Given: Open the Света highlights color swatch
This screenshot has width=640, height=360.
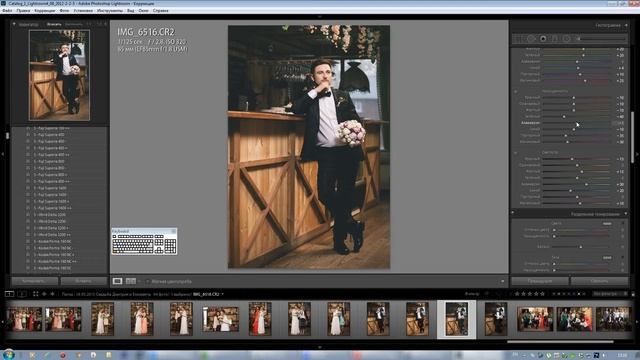Looking at the screenshot, I should click(x=607, y=224).
